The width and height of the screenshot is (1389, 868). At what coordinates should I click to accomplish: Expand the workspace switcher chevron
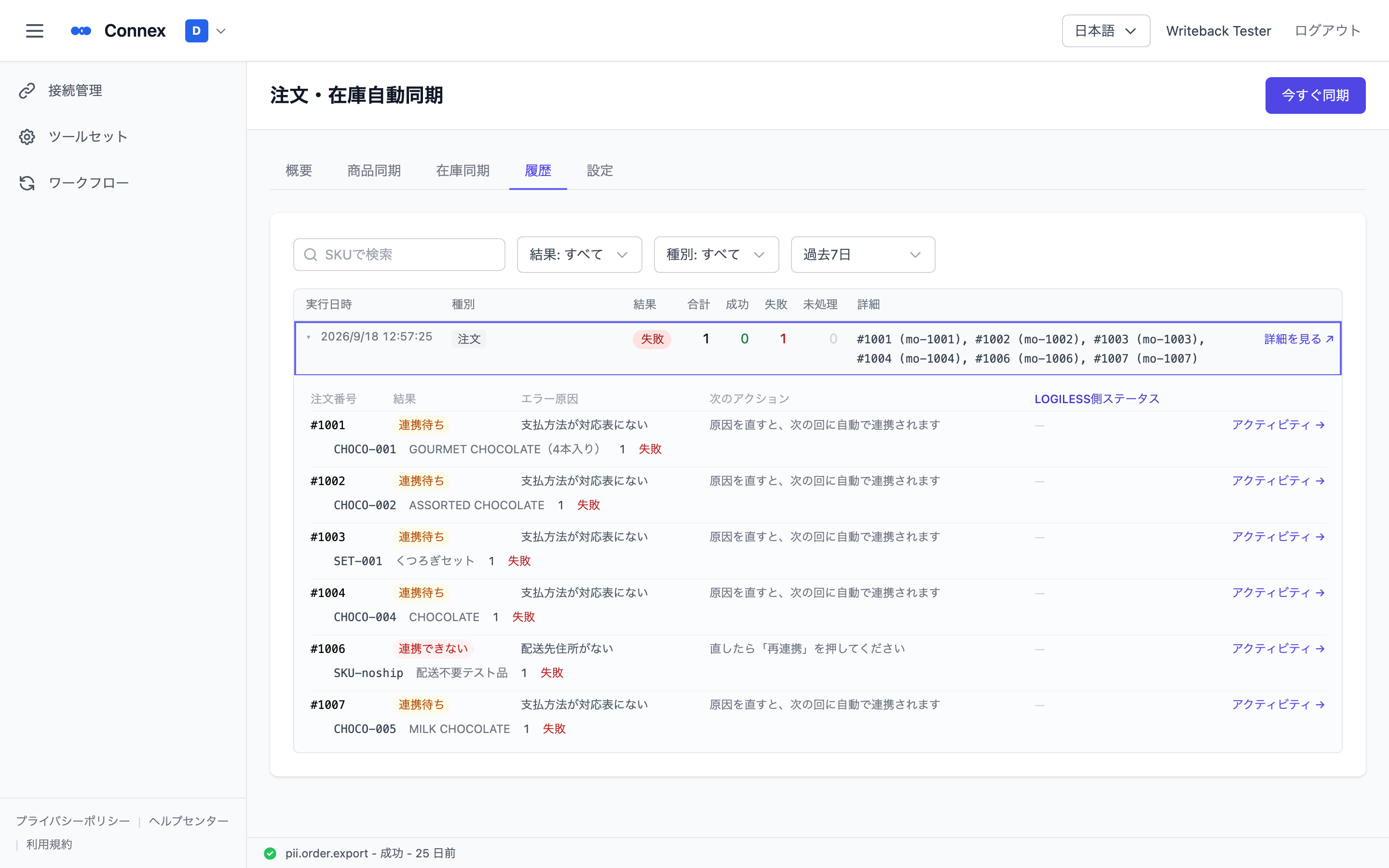[x=221, y=31]
